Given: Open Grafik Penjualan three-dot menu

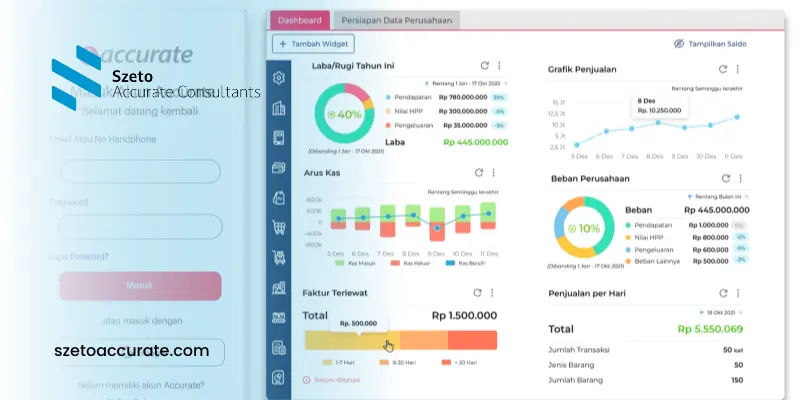Looking at the screenshot, I should coord(737,69).
